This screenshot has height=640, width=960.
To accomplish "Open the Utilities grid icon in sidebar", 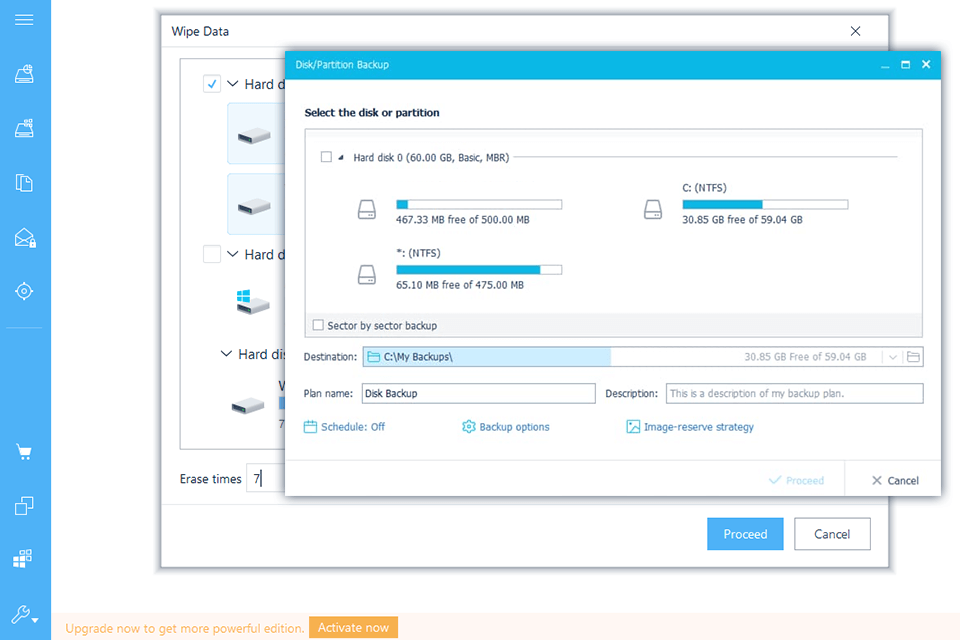I will [25, 558].
